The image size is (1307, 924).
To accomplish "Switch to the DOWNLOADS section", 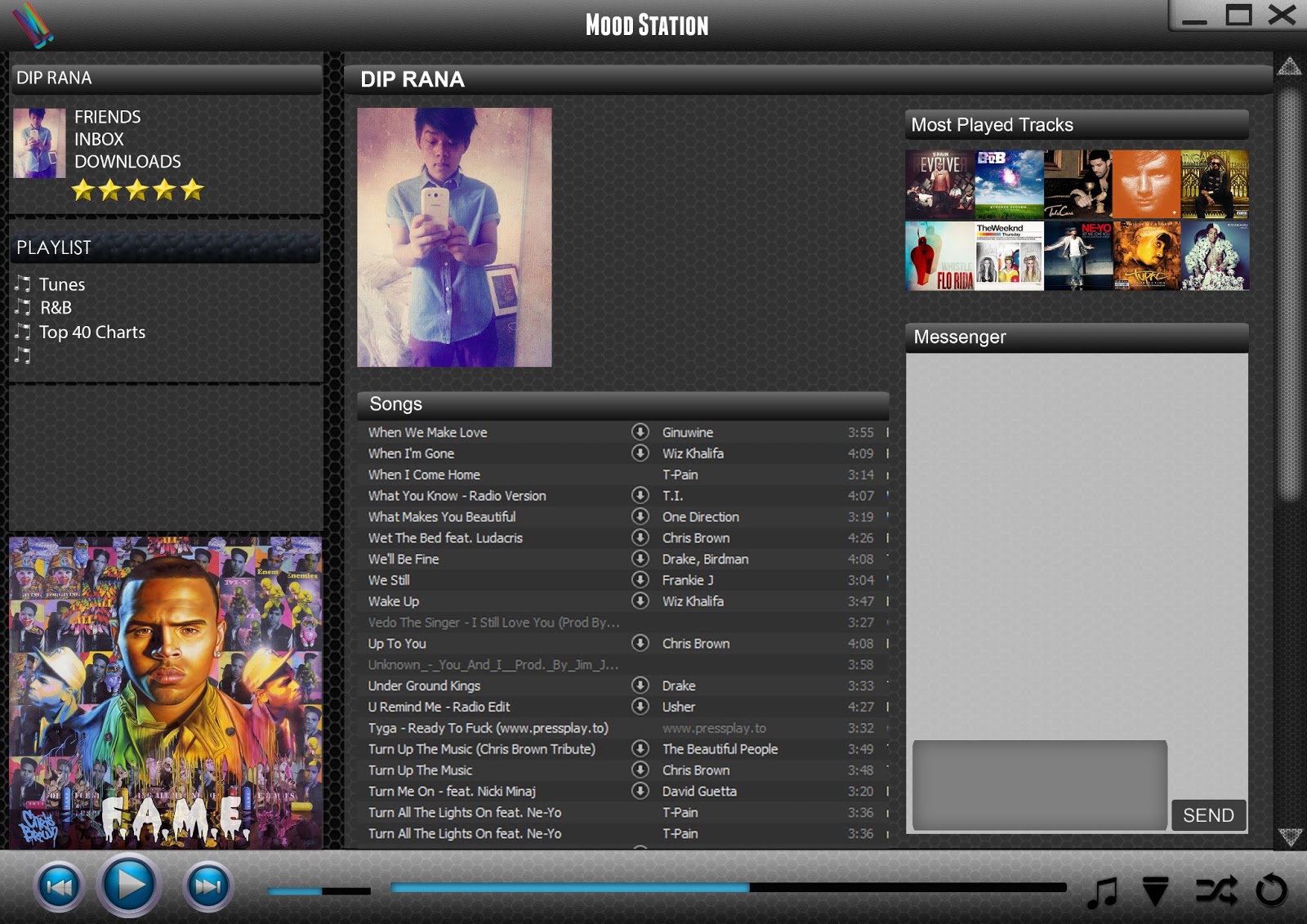I will (127, 162).
